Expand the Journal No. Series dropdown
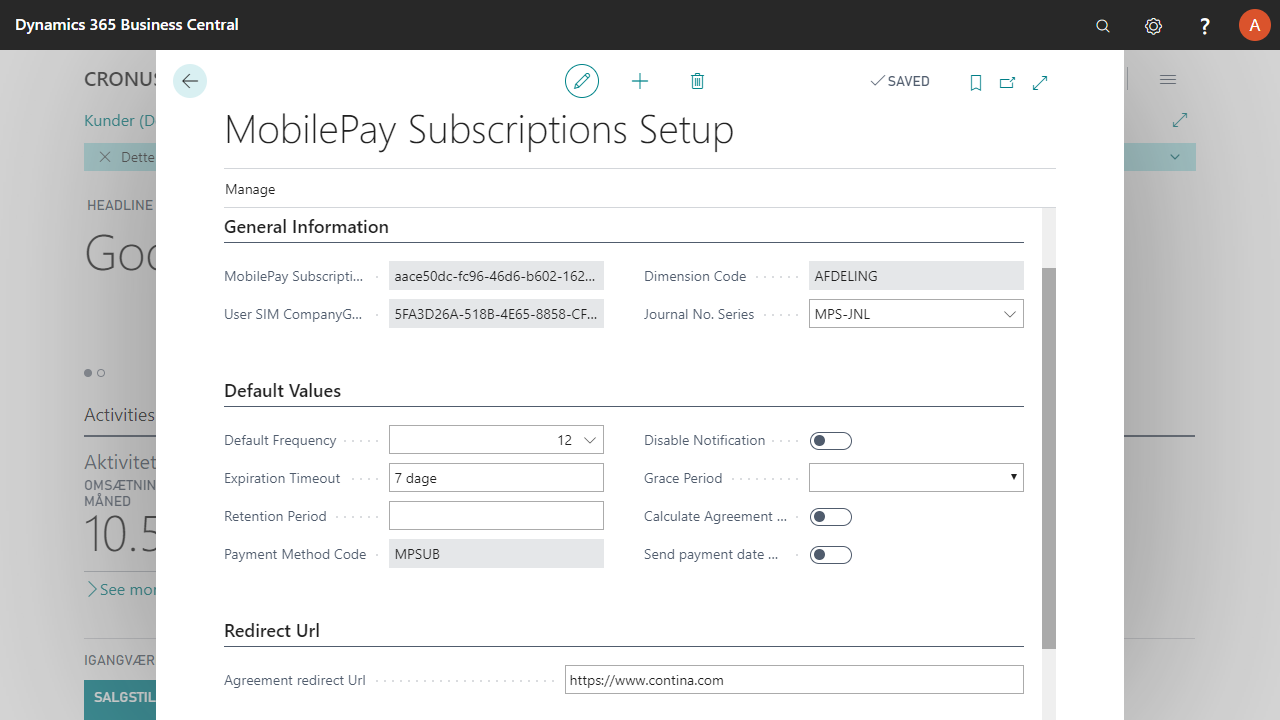The width and height of the screenshot is (1280, 720). tap(1009, 314)
